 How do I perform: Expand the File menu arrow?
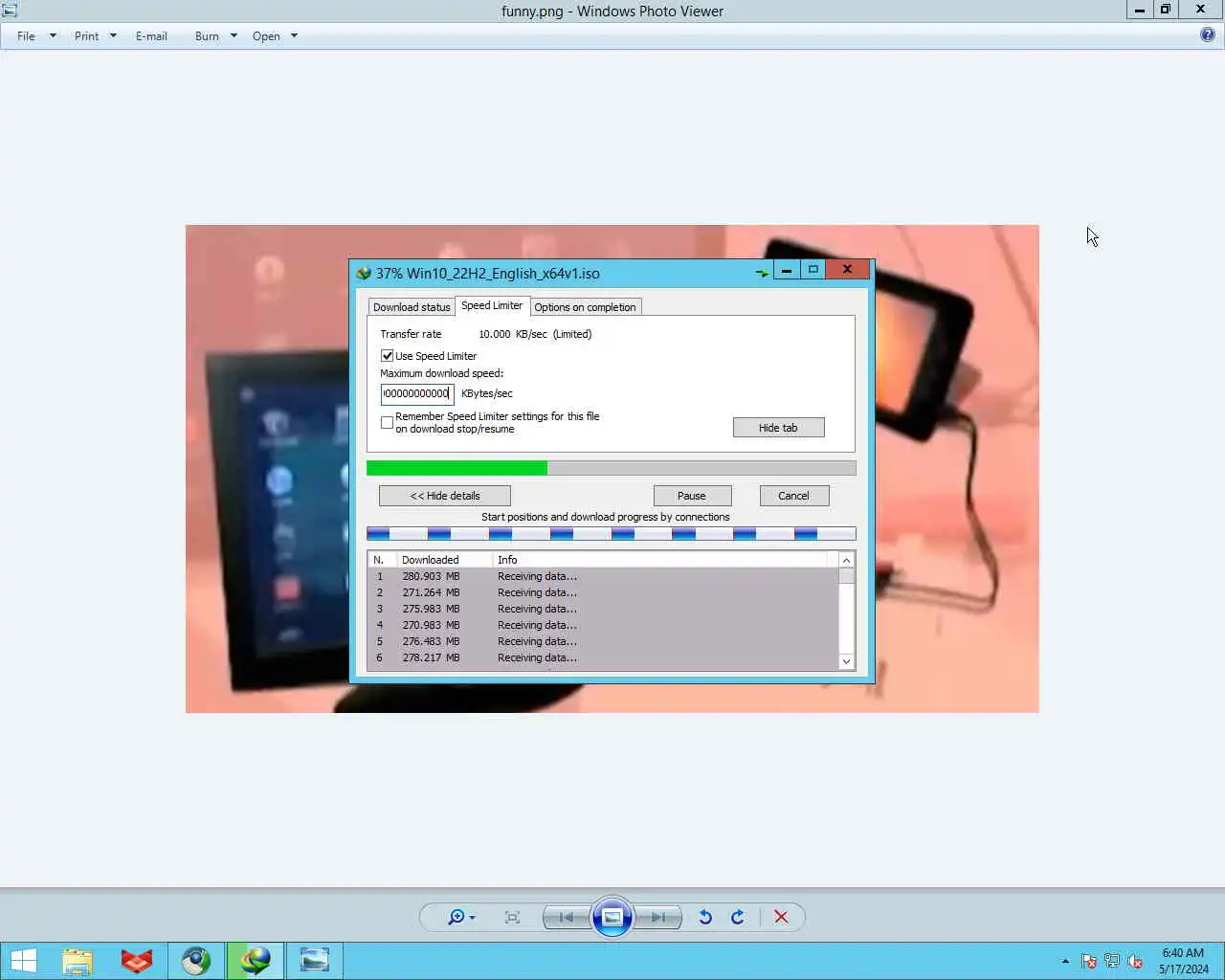coord(53,36)
